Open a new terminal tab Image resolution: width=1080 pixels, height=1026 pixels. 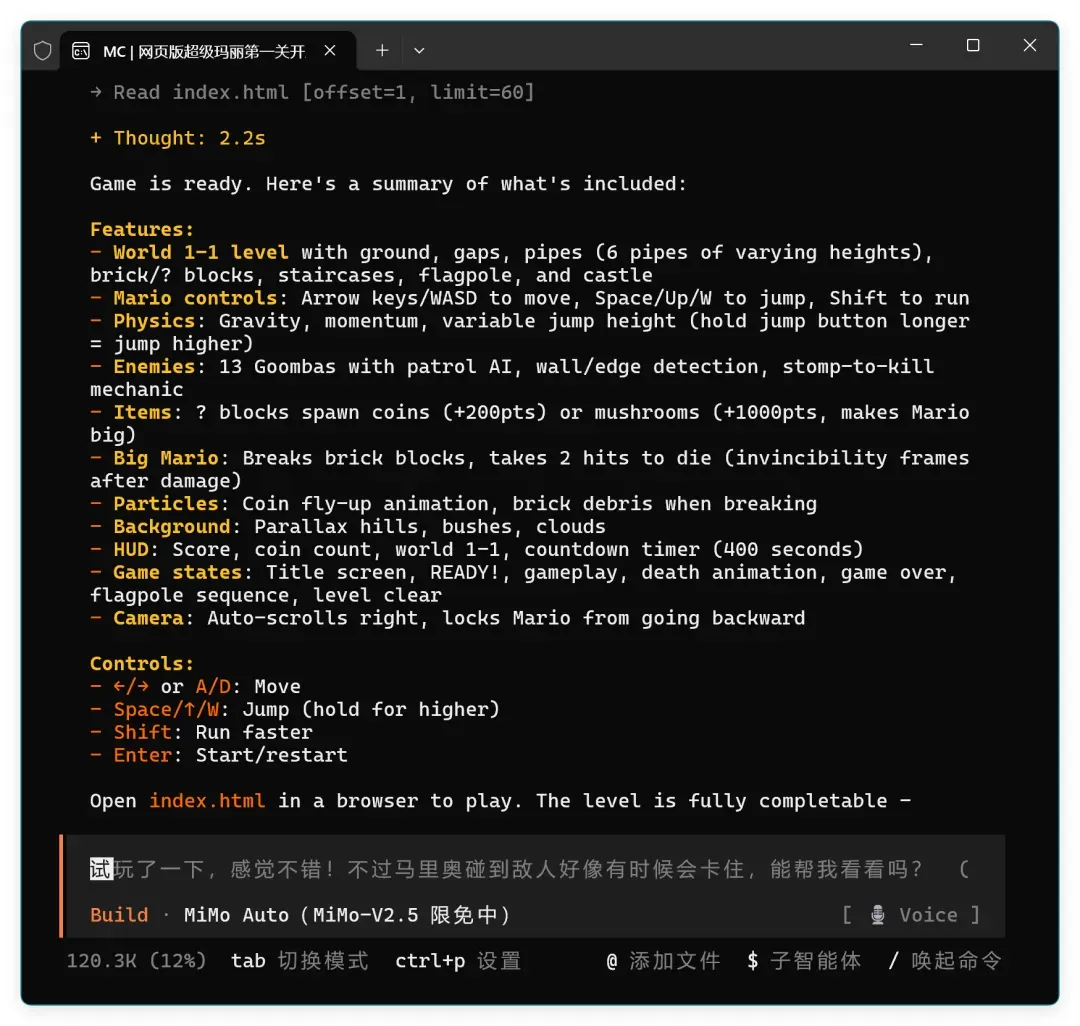[382, 50]
